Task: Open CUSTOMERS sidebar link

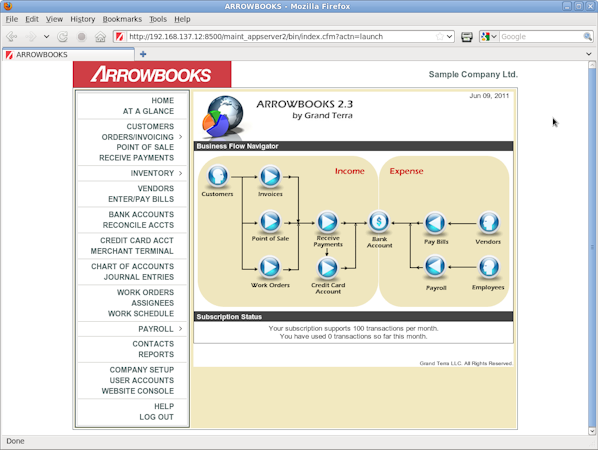Action: [x=150, y=126]
